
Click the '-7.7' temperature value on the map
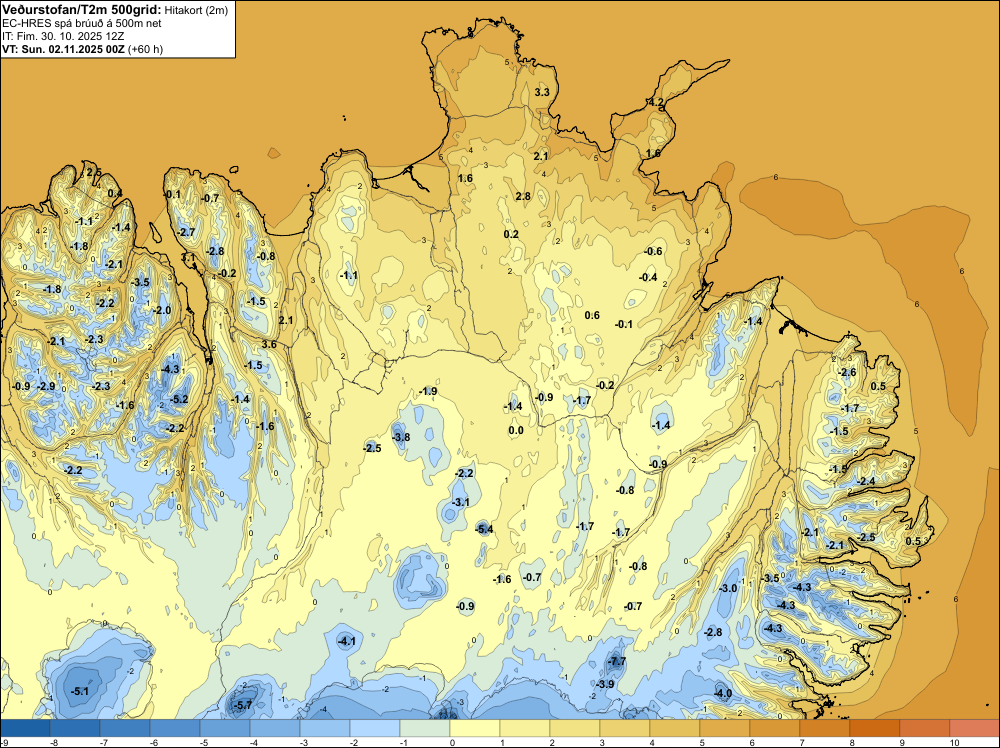[617, 662]
